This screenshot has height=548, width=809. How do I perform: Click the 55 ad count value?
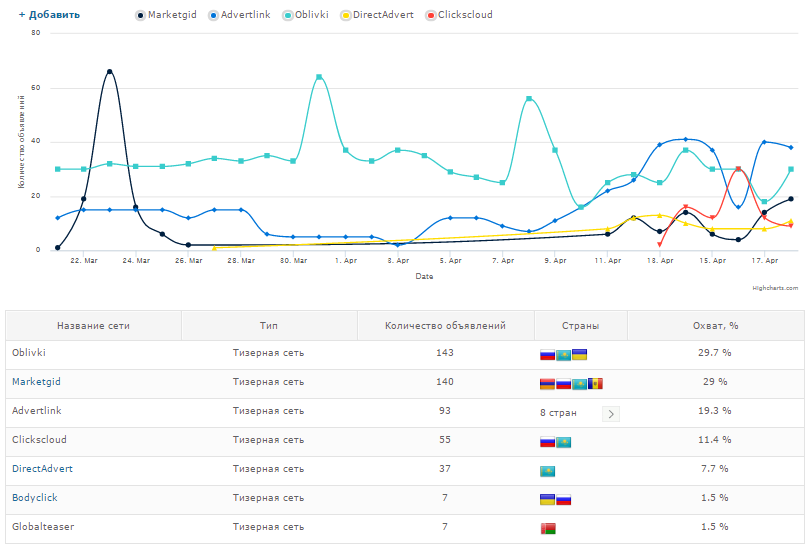click(x=445, y=440)
